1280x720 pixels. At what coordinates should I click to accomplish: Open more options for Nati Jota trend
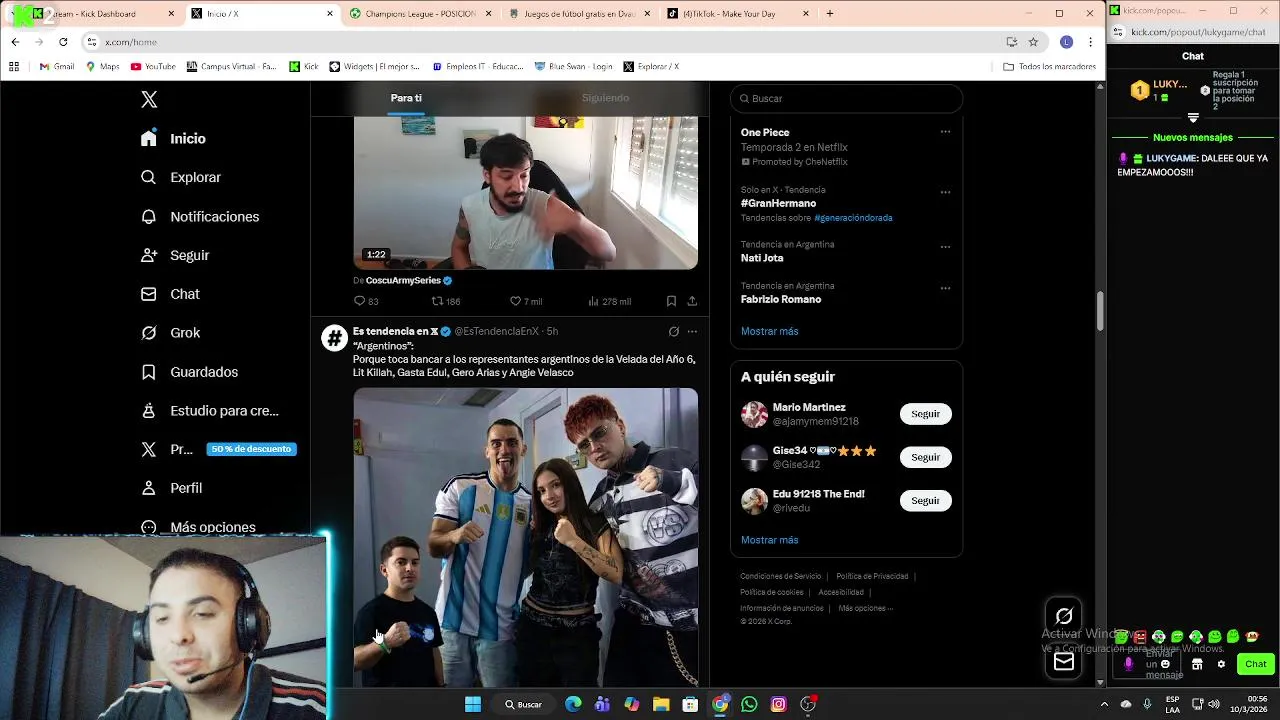click(x=945, y=247)
